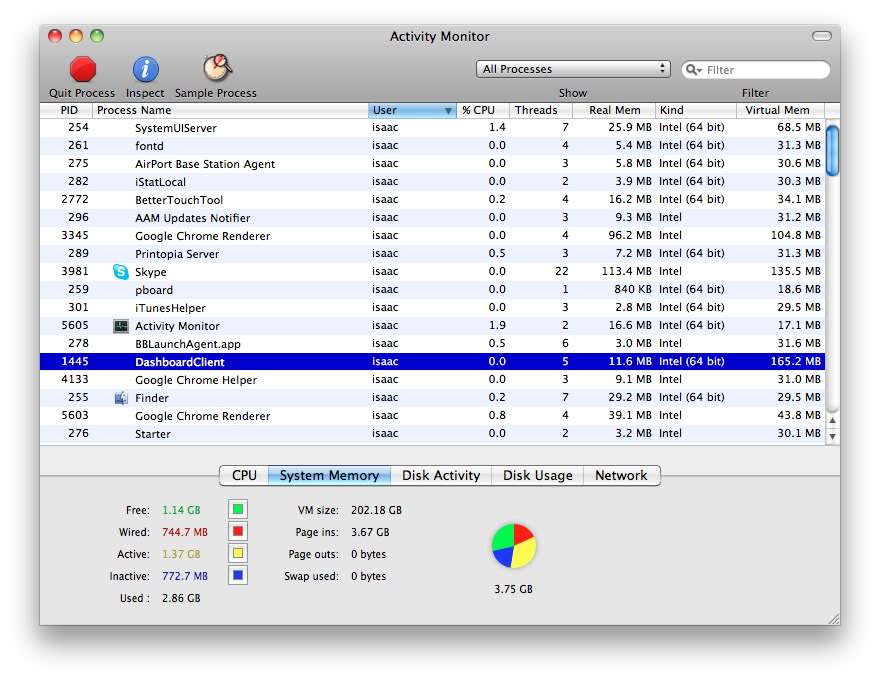Sort by Process Name column header
This screenshot has height=680, width=880.
230,110
